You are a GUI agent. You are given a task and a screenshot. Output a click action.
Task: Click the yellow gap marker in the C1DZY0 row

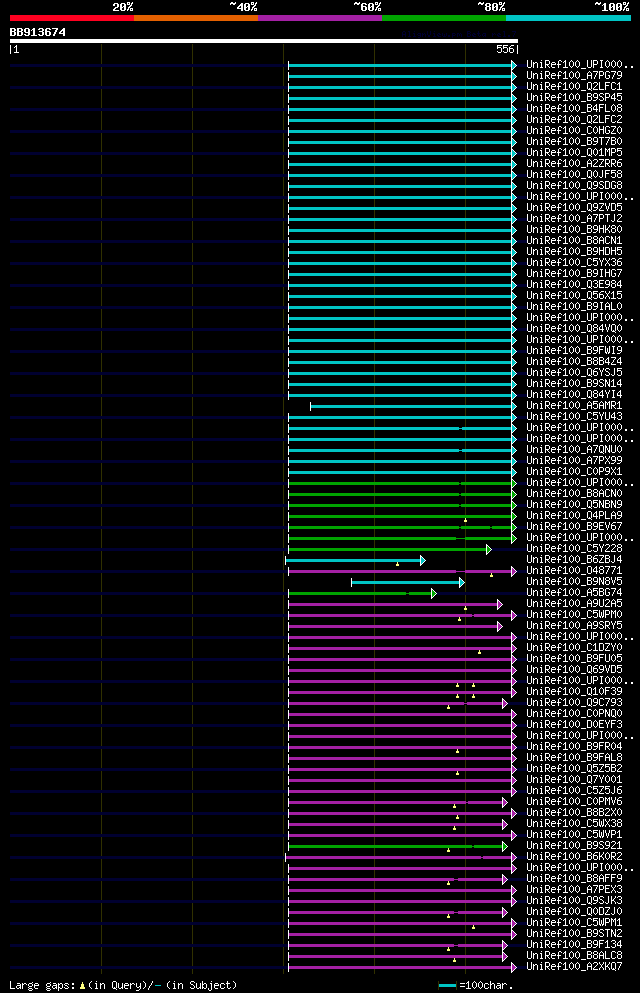479,652
